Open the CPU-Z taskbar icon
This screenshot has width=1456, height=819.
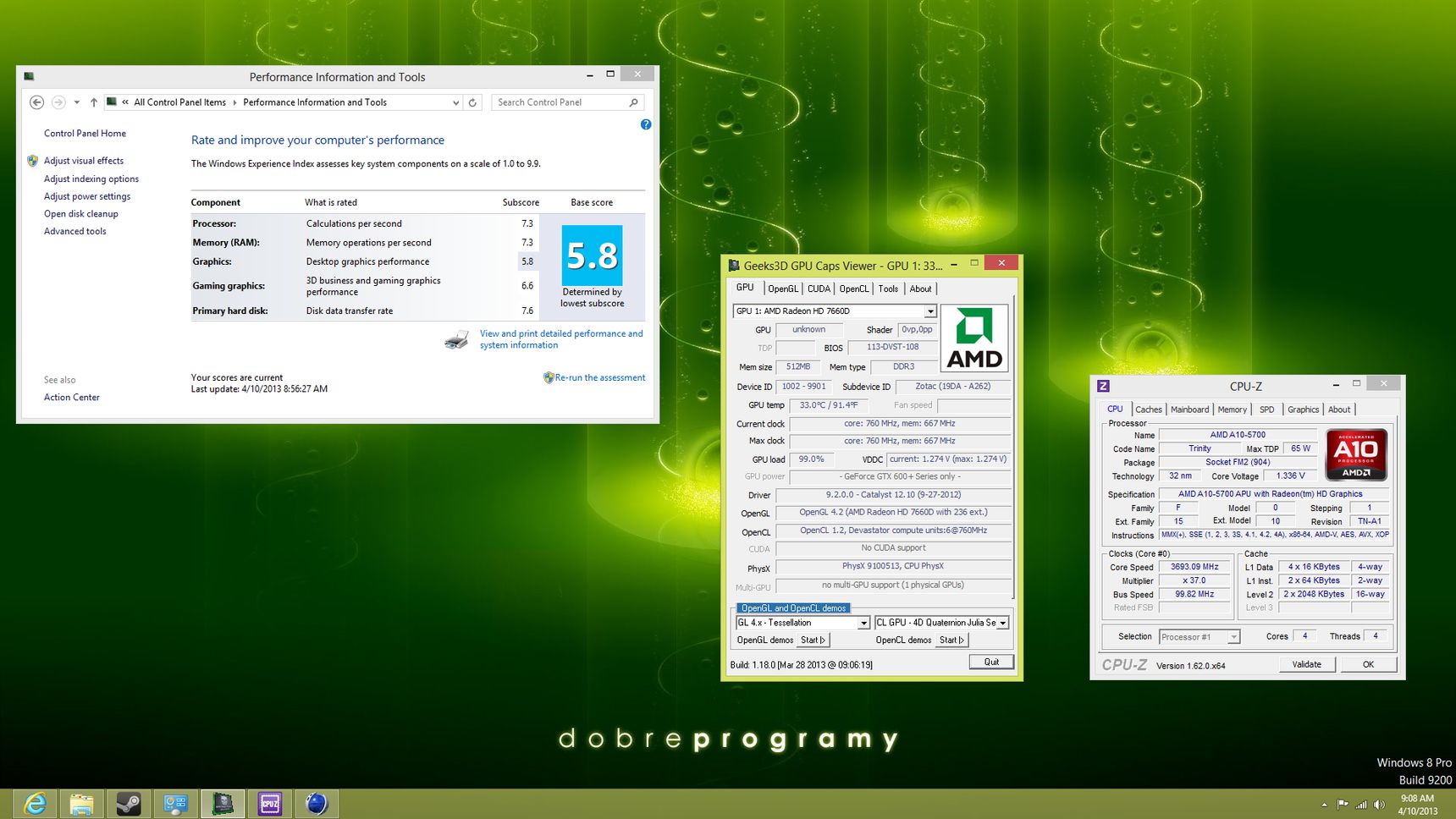(x=269, y=804)
